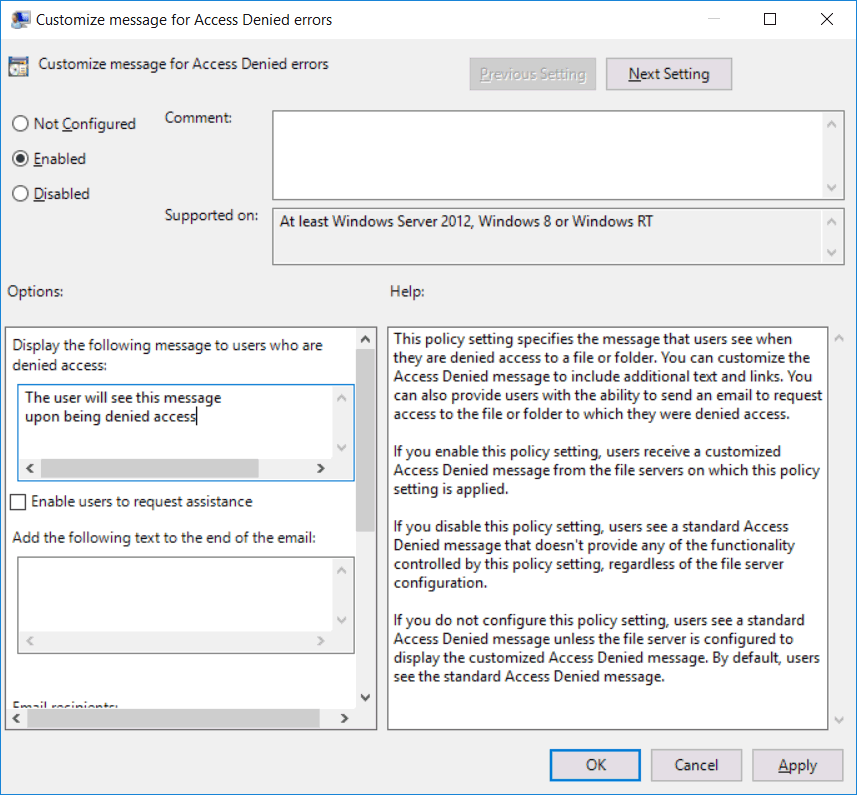The height and width of the screenshot is (795, 857).
Task: Click OK to confirm the settings
Action: [595, 764]
